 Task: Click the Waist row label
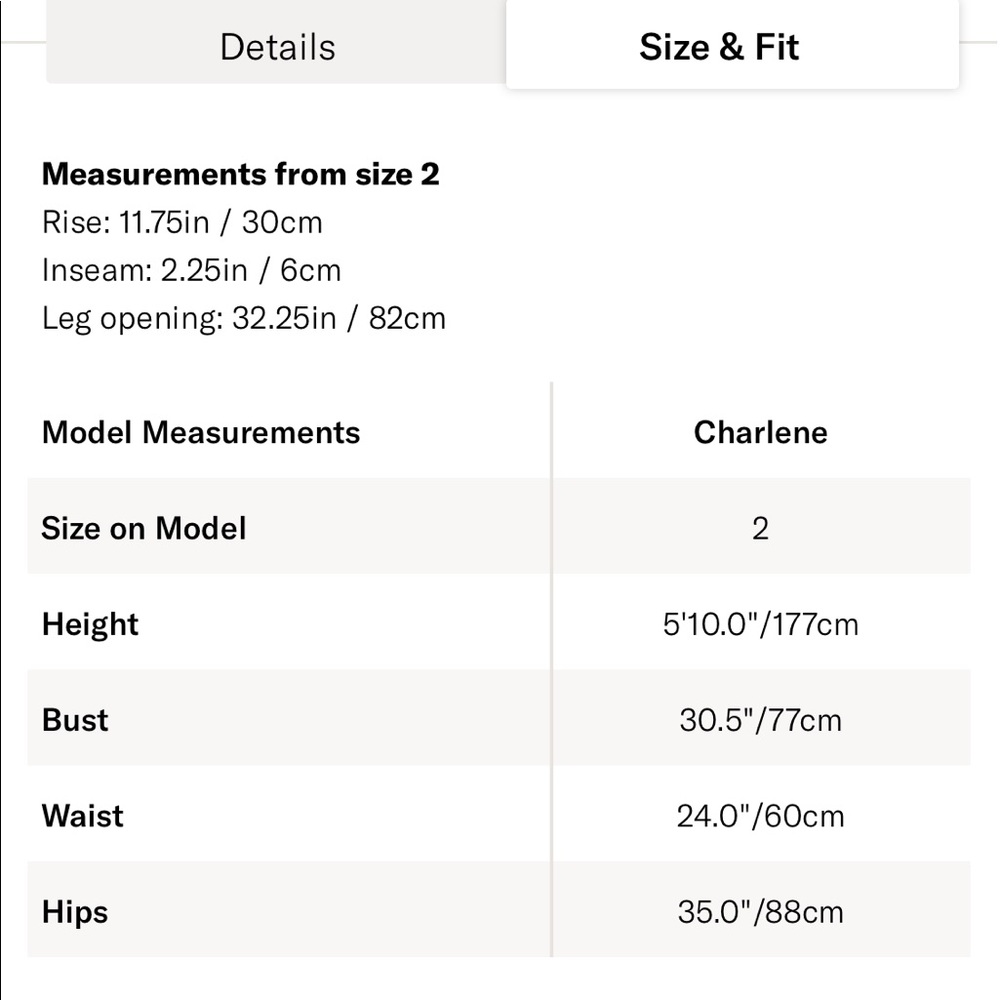tap(82, 816)
